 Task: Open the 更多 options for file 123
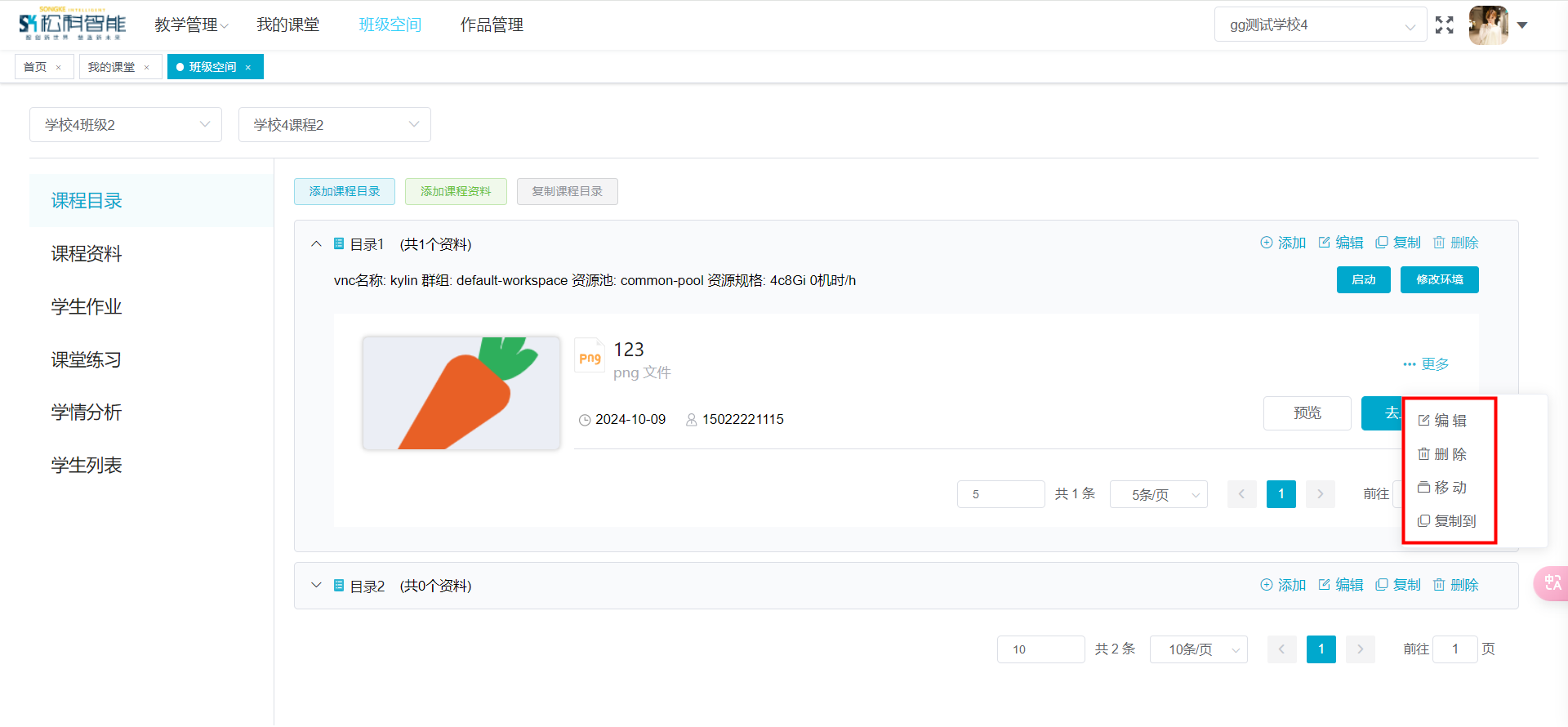pos(1426,364)
